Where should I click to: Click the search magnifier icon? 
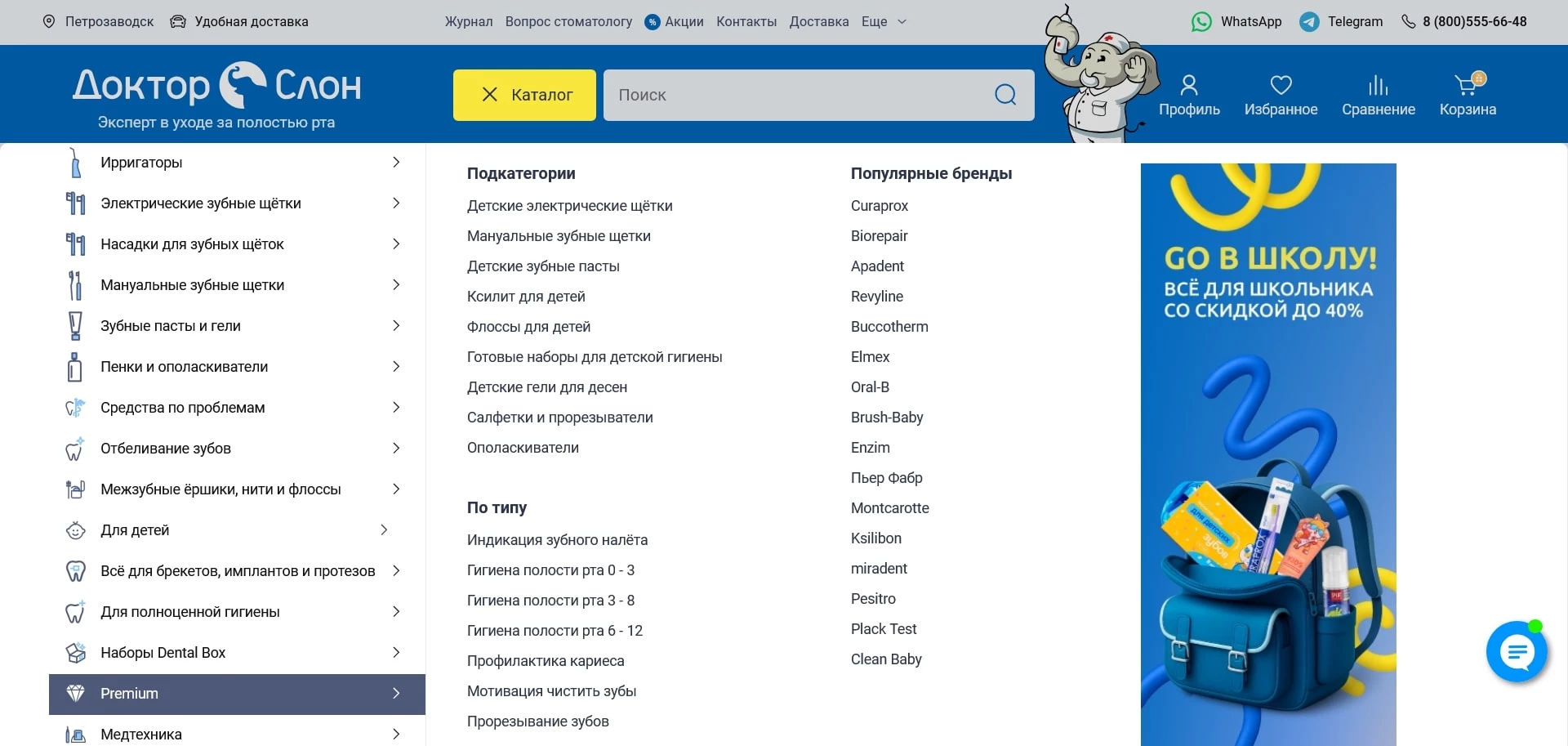click(1005, 95)
